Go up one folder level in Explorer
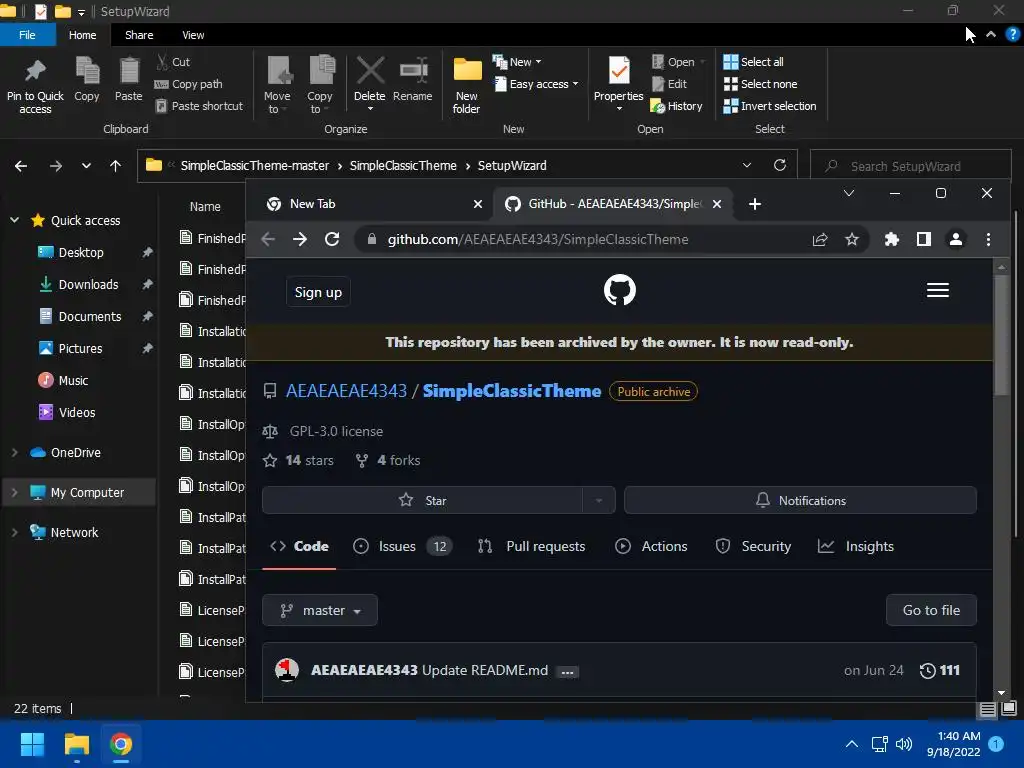 (116, 166)
